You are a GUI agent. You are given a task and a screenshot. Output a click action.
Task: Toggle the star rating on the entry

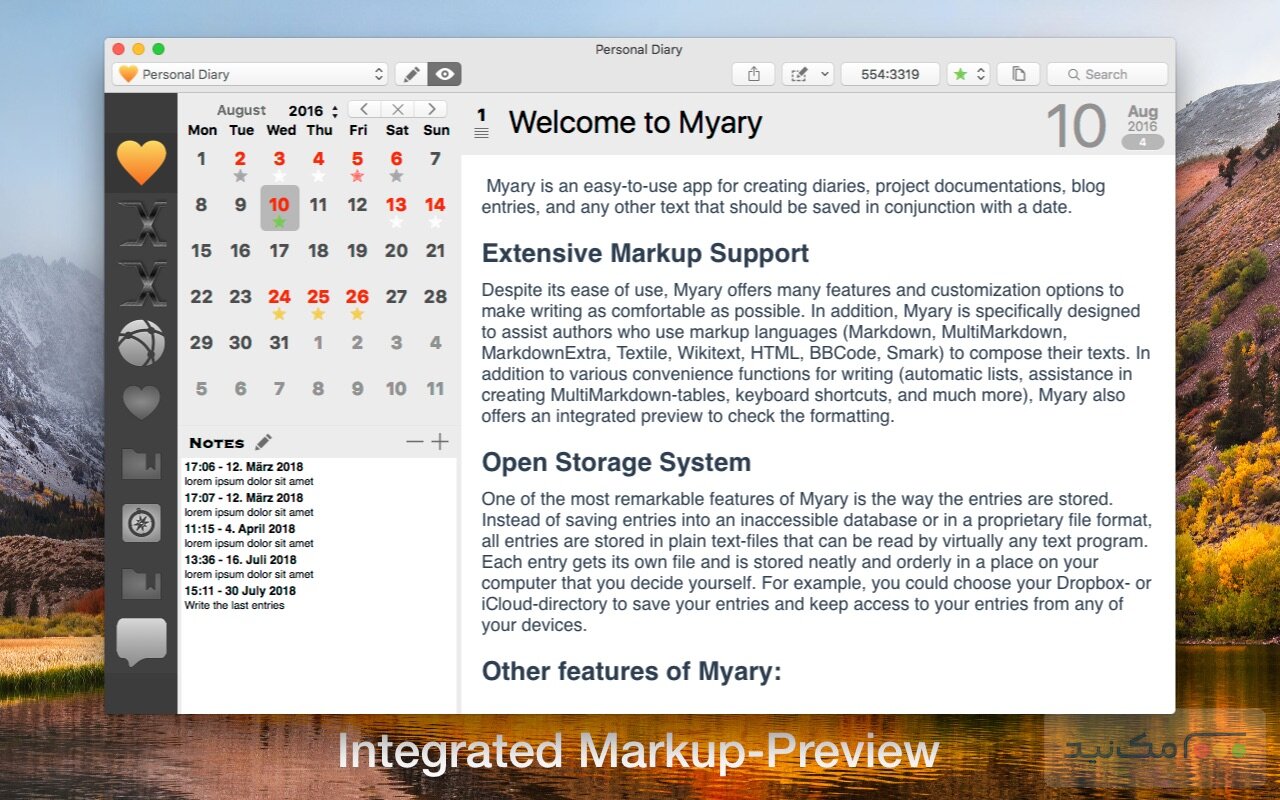(959, 73)
